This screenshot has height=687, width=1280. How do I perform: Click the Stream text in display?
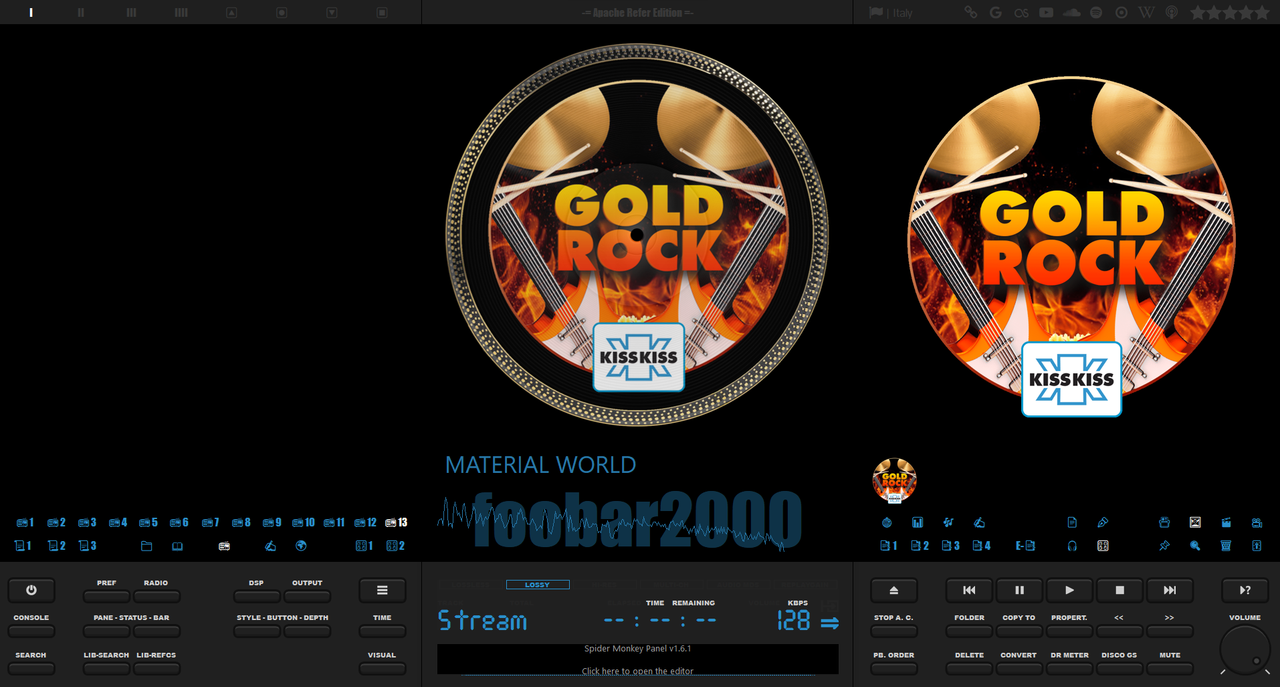click(482, 621)
